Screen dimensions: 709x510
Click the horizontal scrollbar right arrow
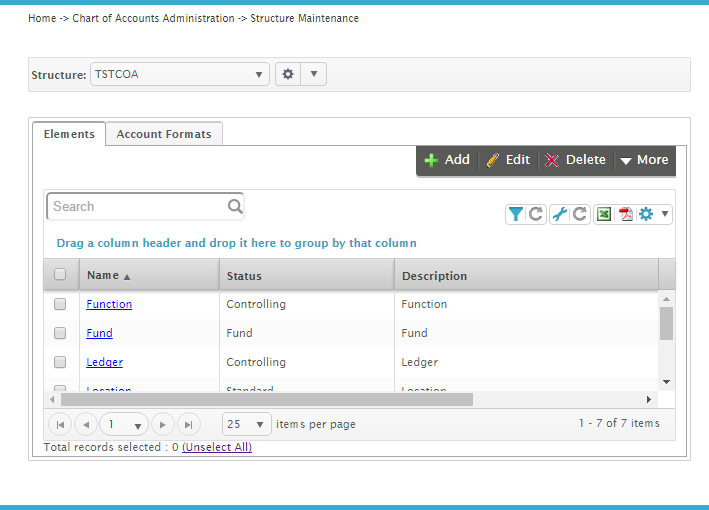[648, 399]
